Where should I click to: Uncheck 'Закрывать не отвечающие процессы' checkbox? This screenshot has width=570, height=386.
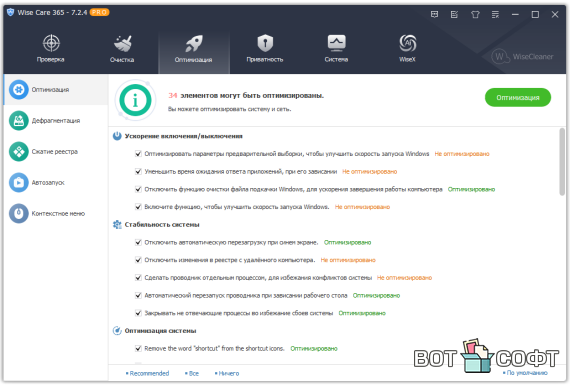click(x=138, y=313)
